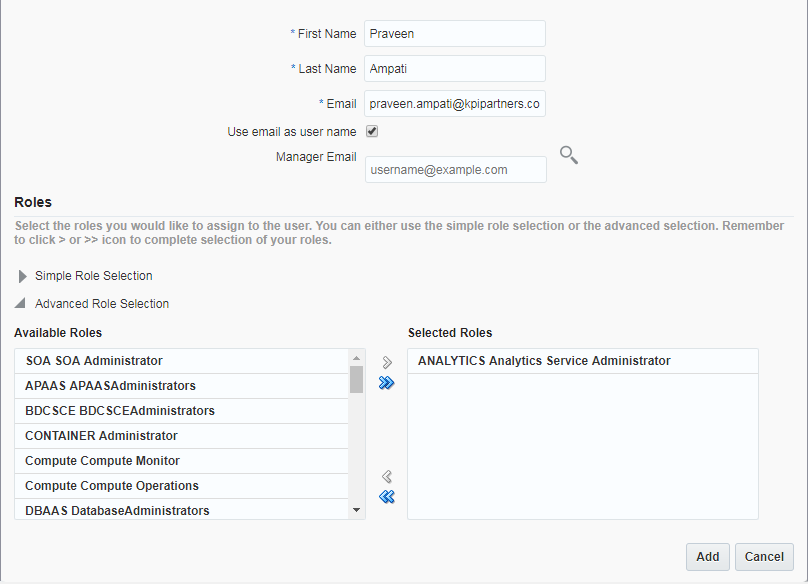The image size is (808, 584).
Task: Focus the Manager Email input field
Action: (456, 170)
